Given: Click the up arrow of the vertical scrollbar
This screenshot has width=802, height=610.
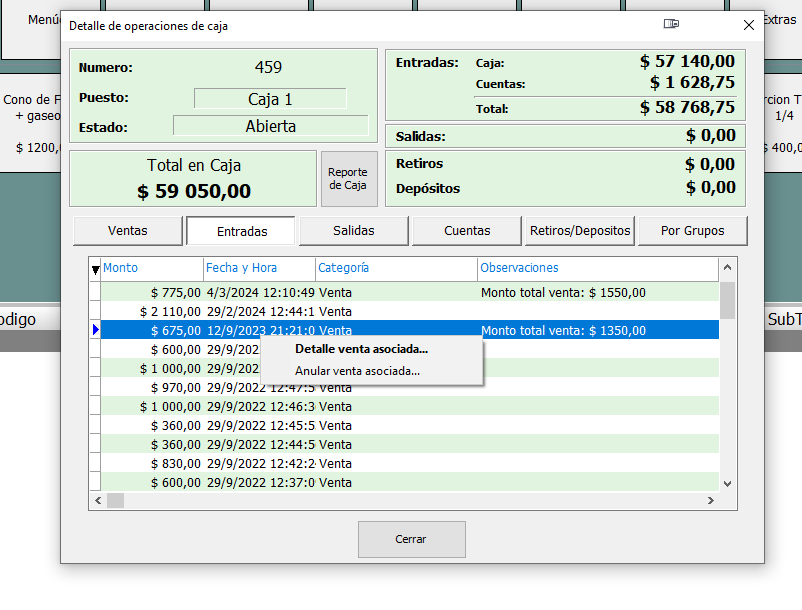Looking at the screenshot, I should point(727,267).
